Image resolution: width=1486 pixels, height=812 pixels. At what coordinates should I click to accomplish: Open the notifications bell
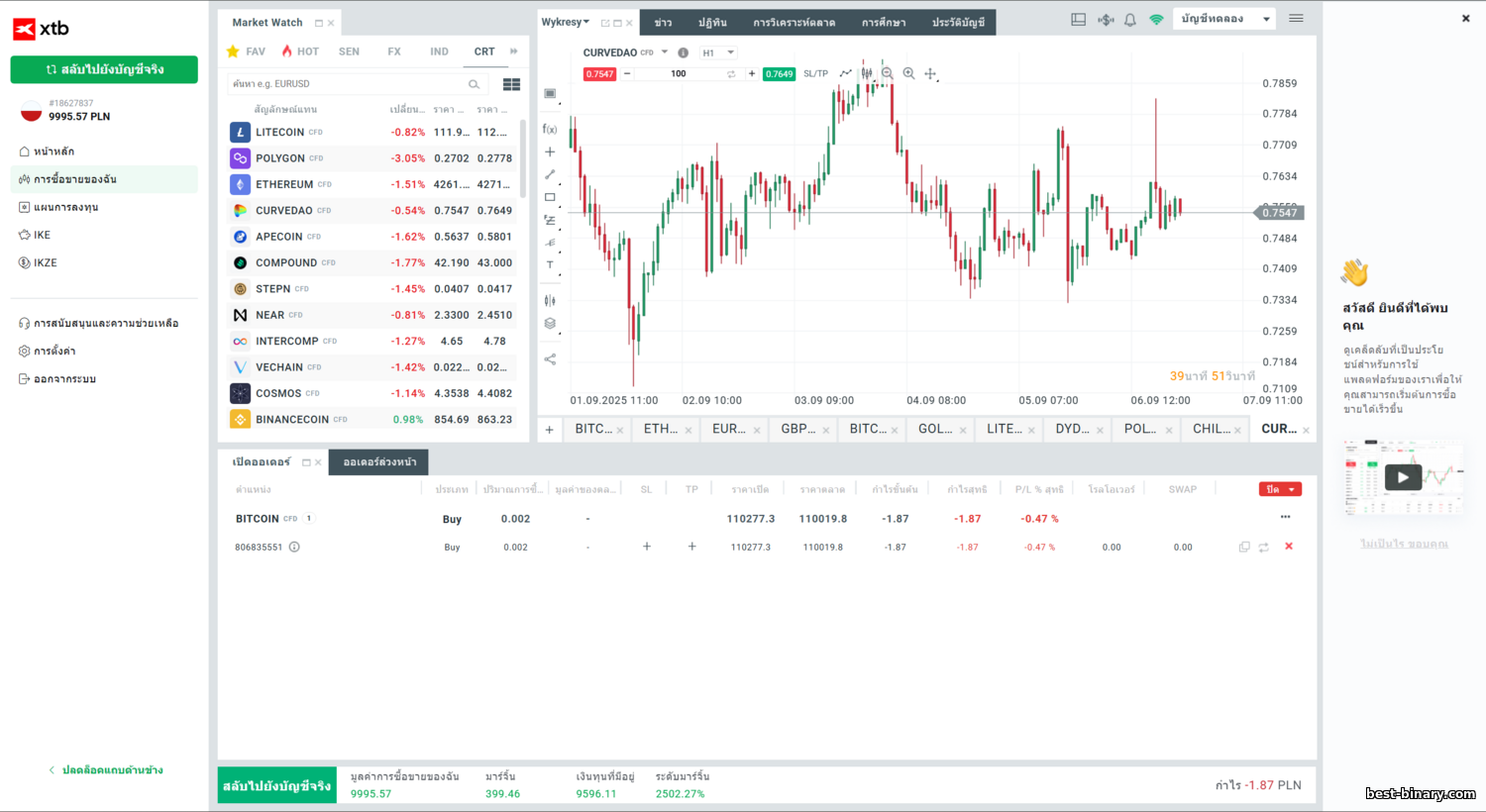[x=1130, y=20]
